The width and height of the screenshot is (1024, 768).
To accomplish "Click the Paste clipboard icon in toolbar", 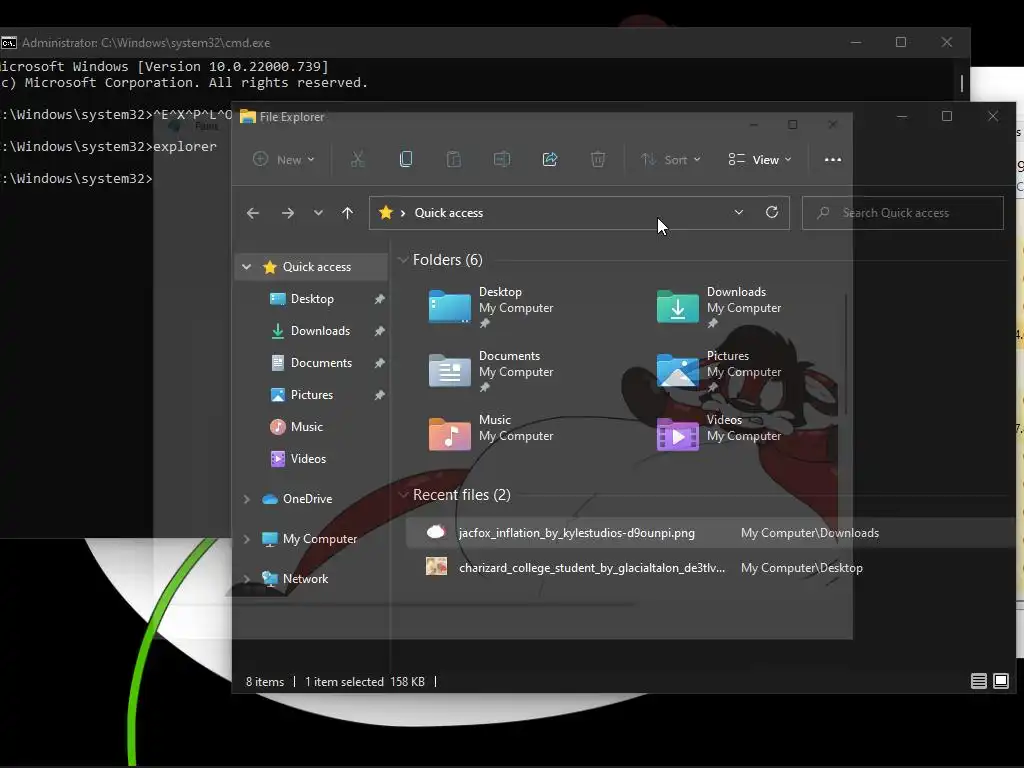I will (453, 159).
